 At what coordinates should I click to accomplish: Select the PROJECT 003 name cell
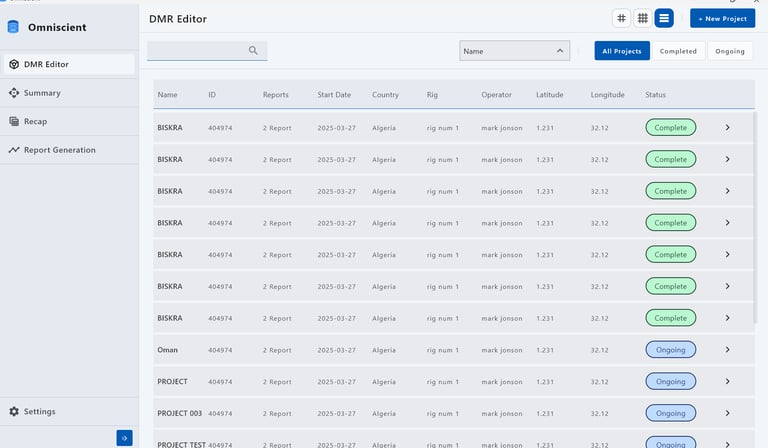(179, 413)
